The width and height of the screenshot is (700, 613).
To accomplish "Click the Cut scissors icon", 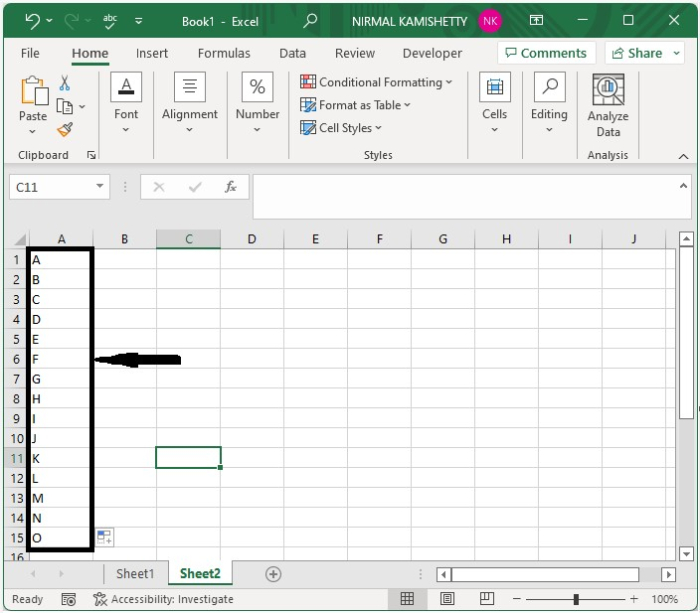I will 65,83.
